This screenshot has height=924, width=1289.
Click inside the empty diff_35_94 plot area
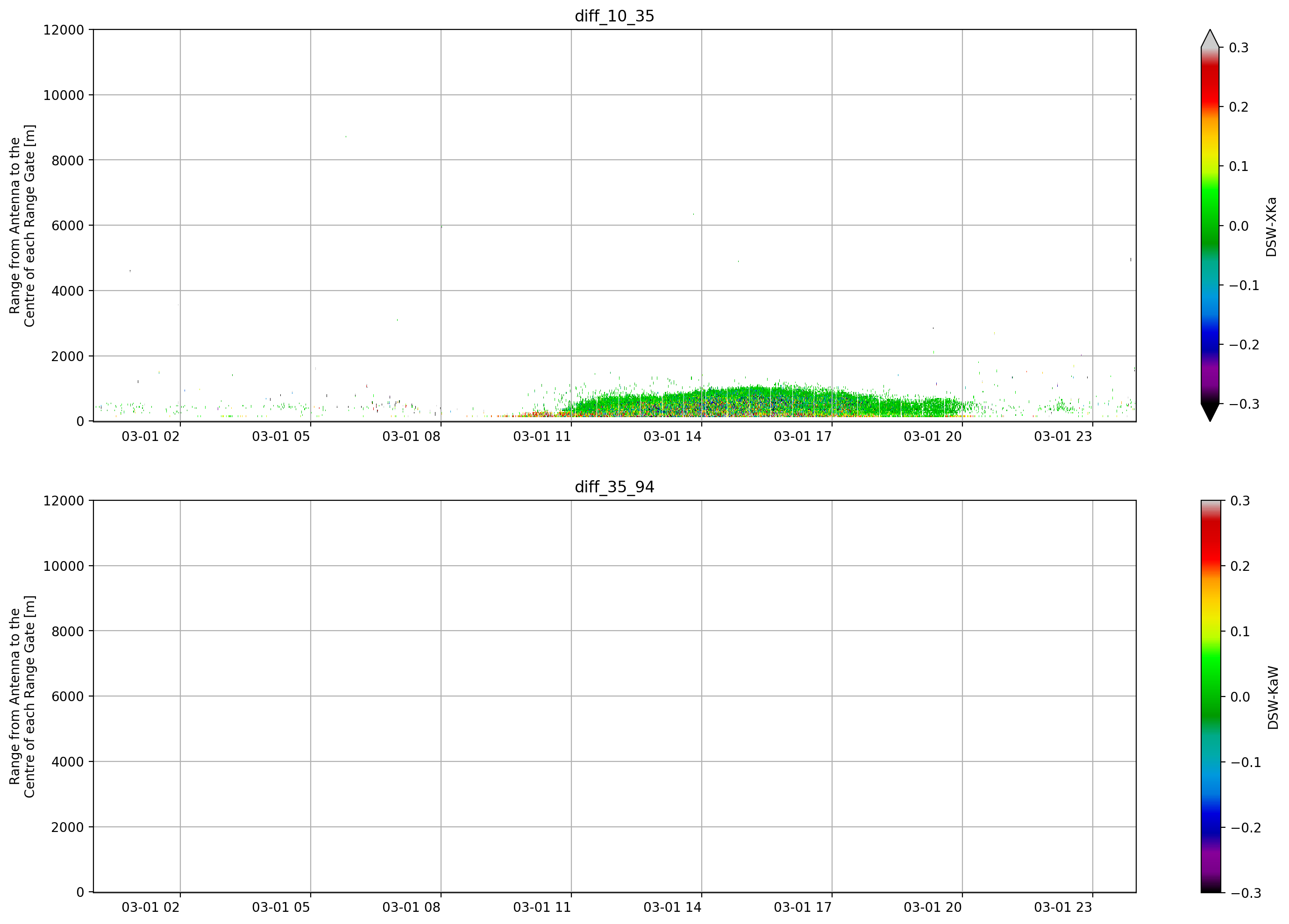614,697
